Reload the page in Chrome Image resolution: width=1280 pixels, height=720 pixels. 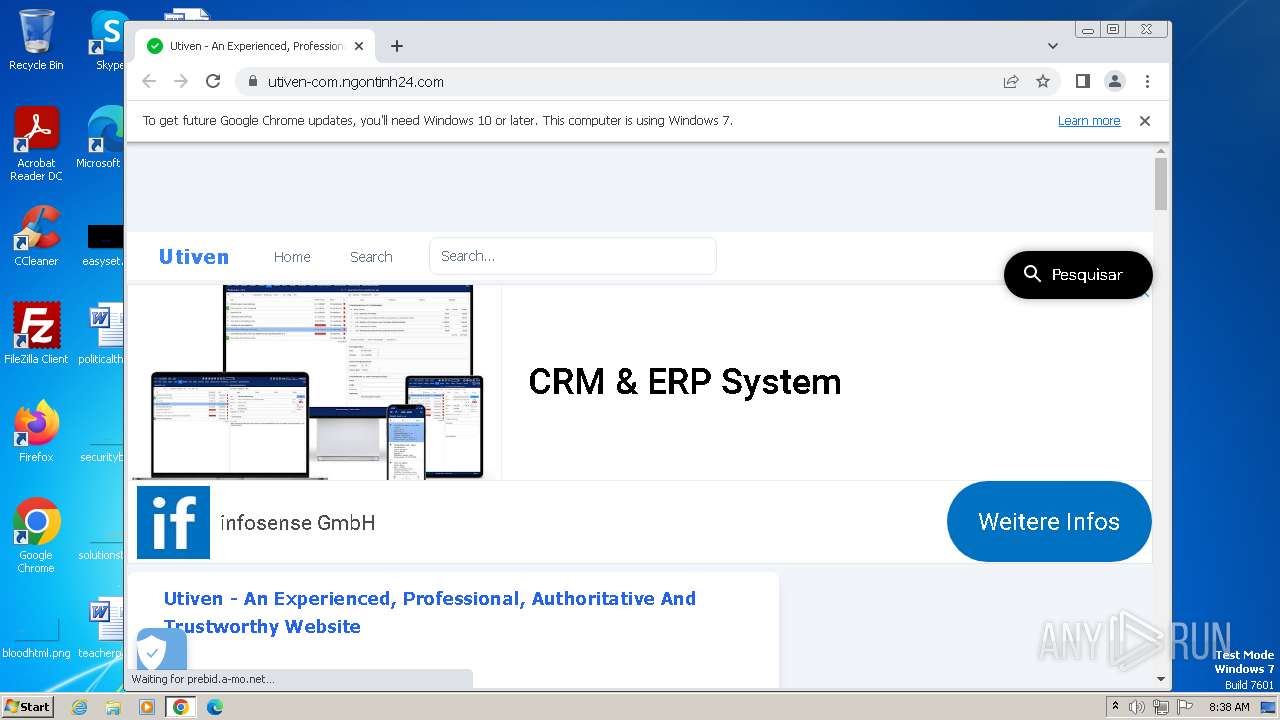coord(213,82)
